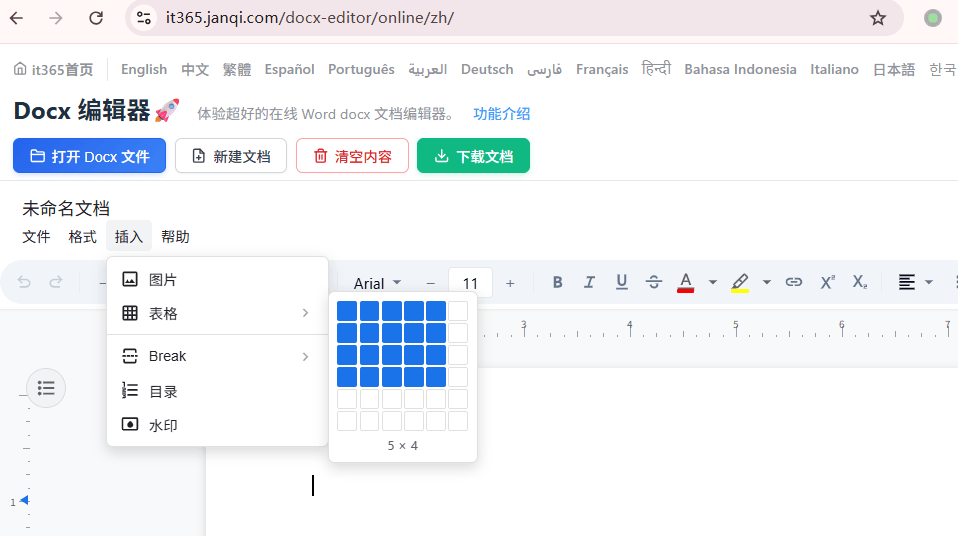Click the browser forward arrow
Screen dimensions: 958x536
[x=56, y=18]
